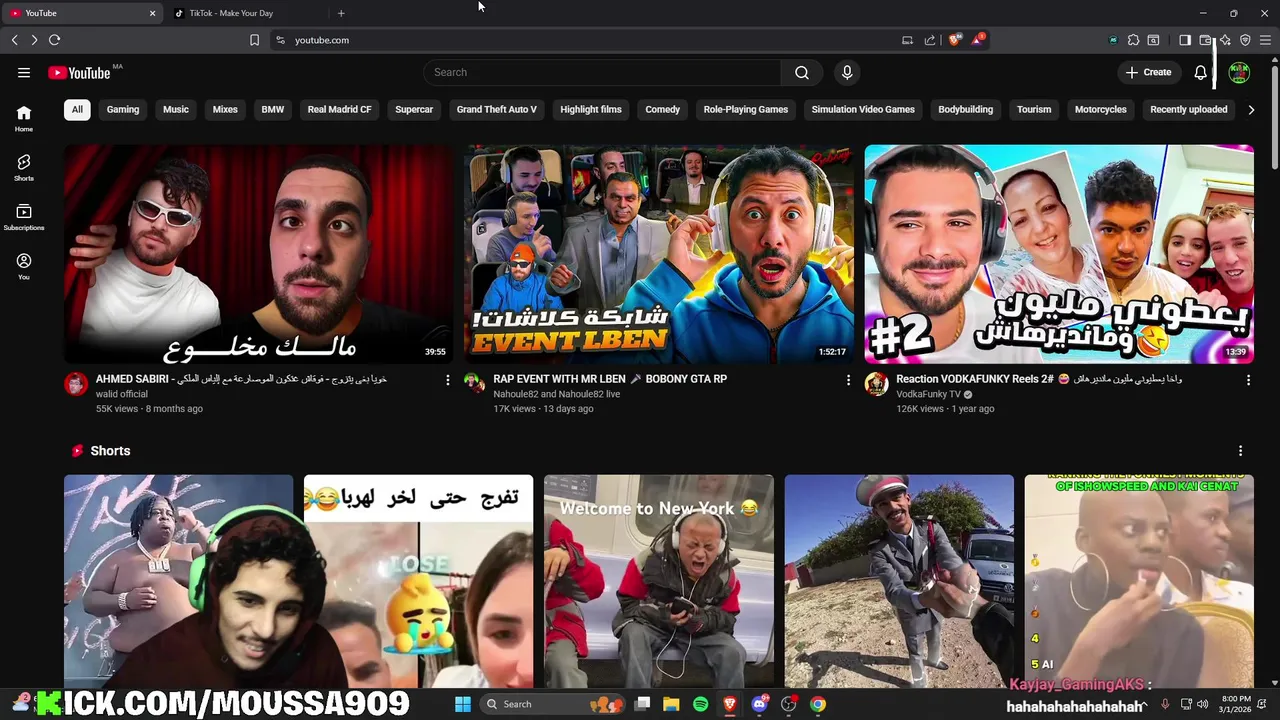Viewport: 1280px width, 720px height.
Task: Open Reaction VODKAFUNKY Reels video title
Action: pyautogui.click(x=1039, y=379)
